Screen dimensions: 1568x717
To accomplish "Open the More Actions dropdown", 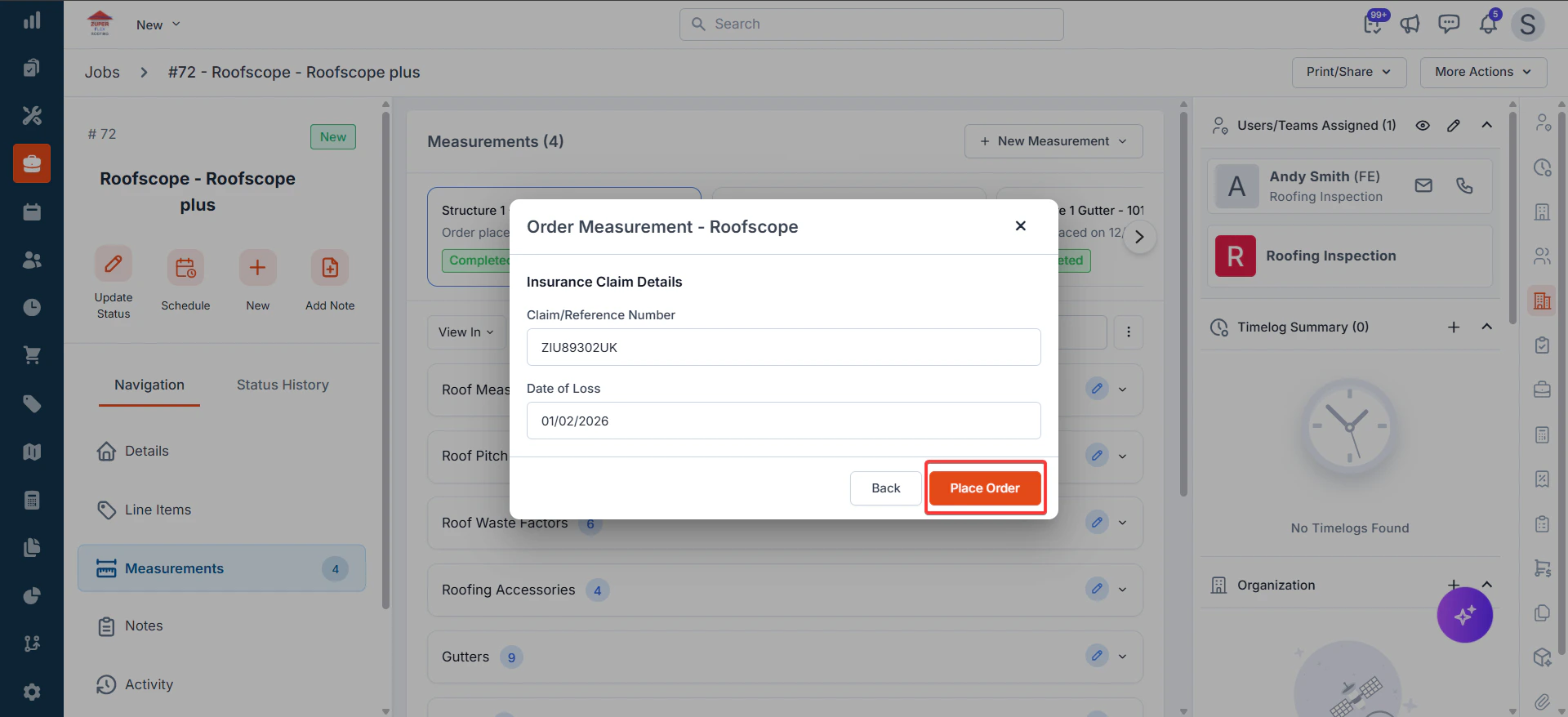I will point(1483,72).
